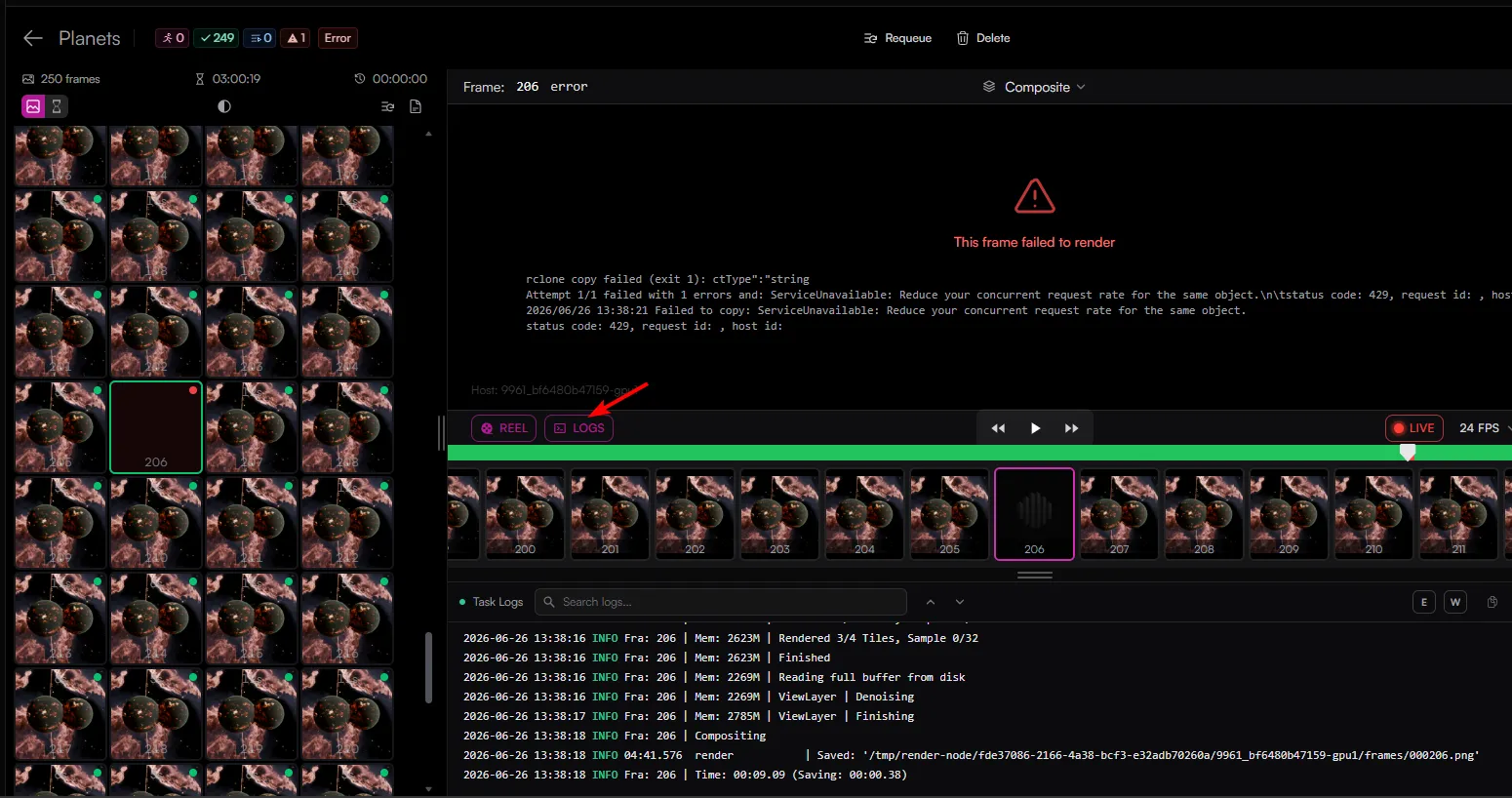Switch to hourglass render-time view mode

click(x=57, y=106)
